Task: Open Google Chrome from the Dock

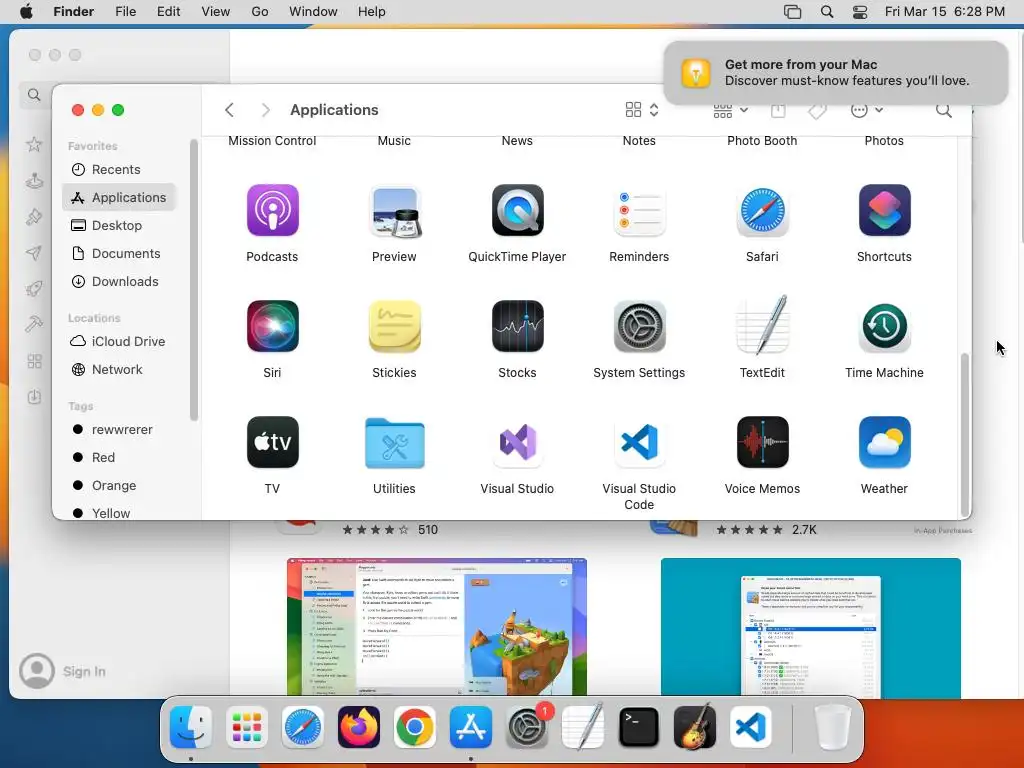Action: 415,727
